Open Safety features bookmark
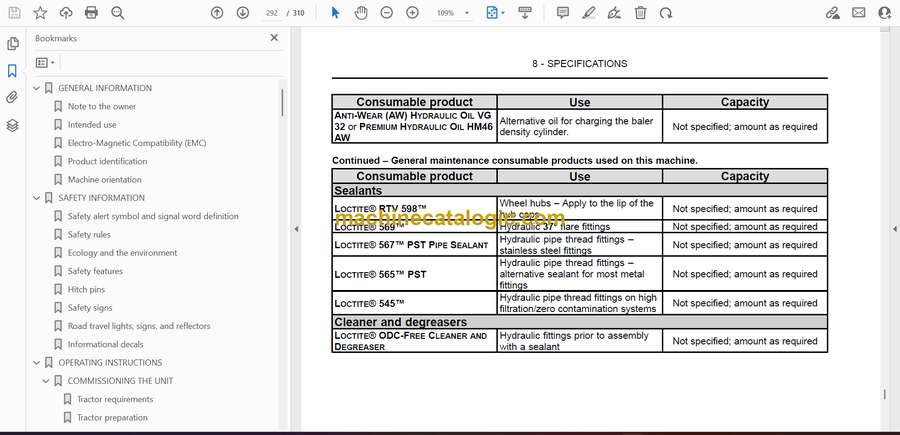This screenshot has height=435, width=900. (95, 271)
